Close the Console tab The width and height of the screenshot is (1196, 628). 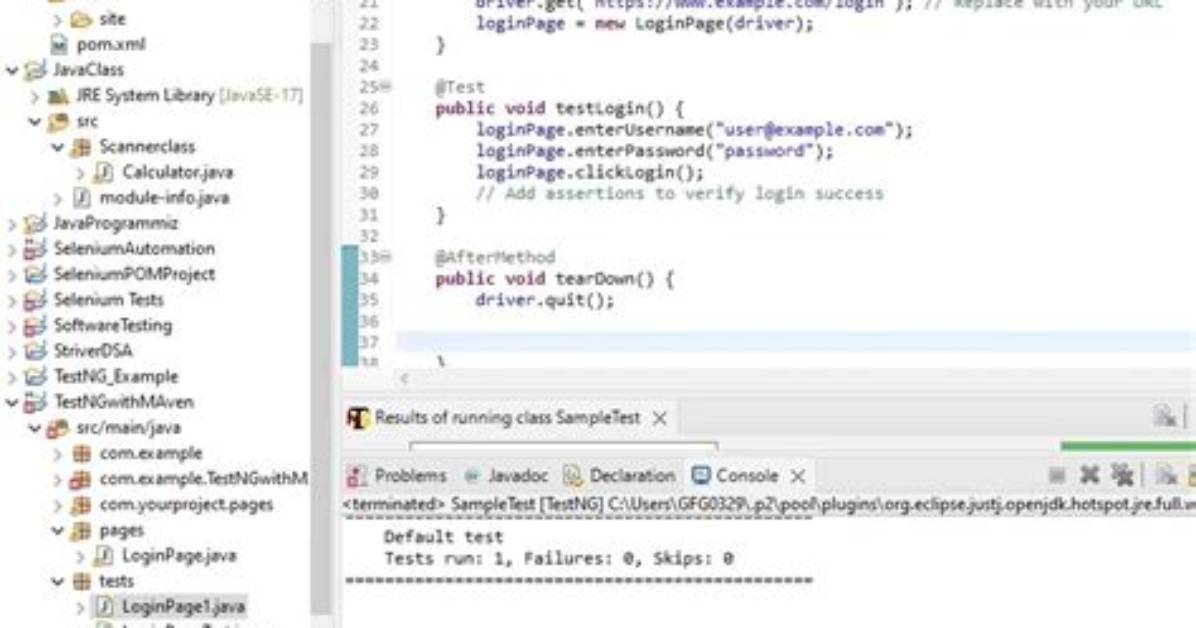pyautogui.click(x=798, y=476)
